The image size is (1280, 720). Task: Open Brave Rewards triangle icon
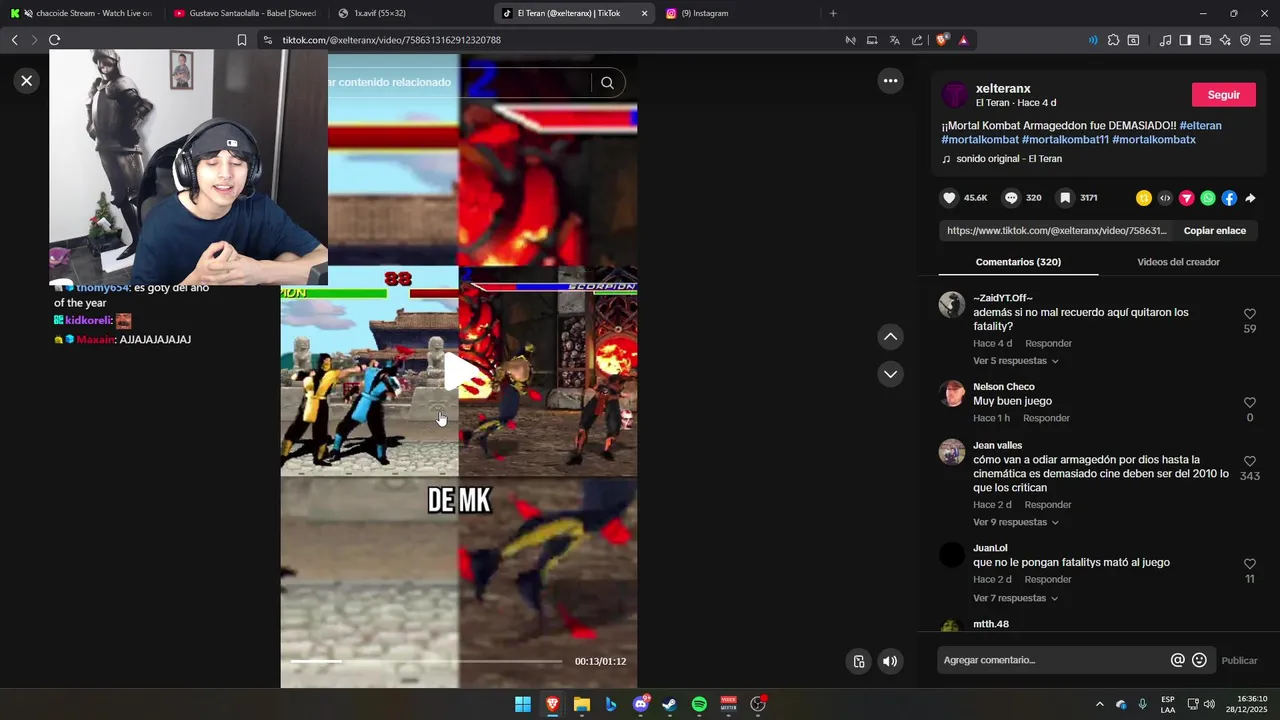(963, 40)
